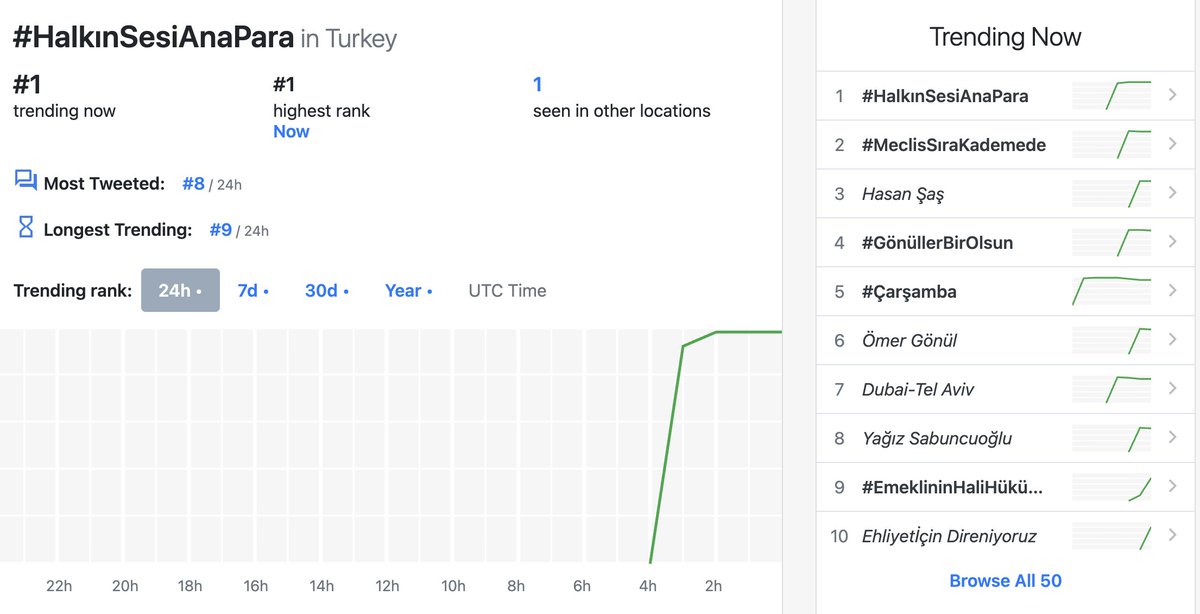Click the Most Tweeted speech bubbles icon
The width and height of the screenshot is (1200, 614).
coord(26,181)
